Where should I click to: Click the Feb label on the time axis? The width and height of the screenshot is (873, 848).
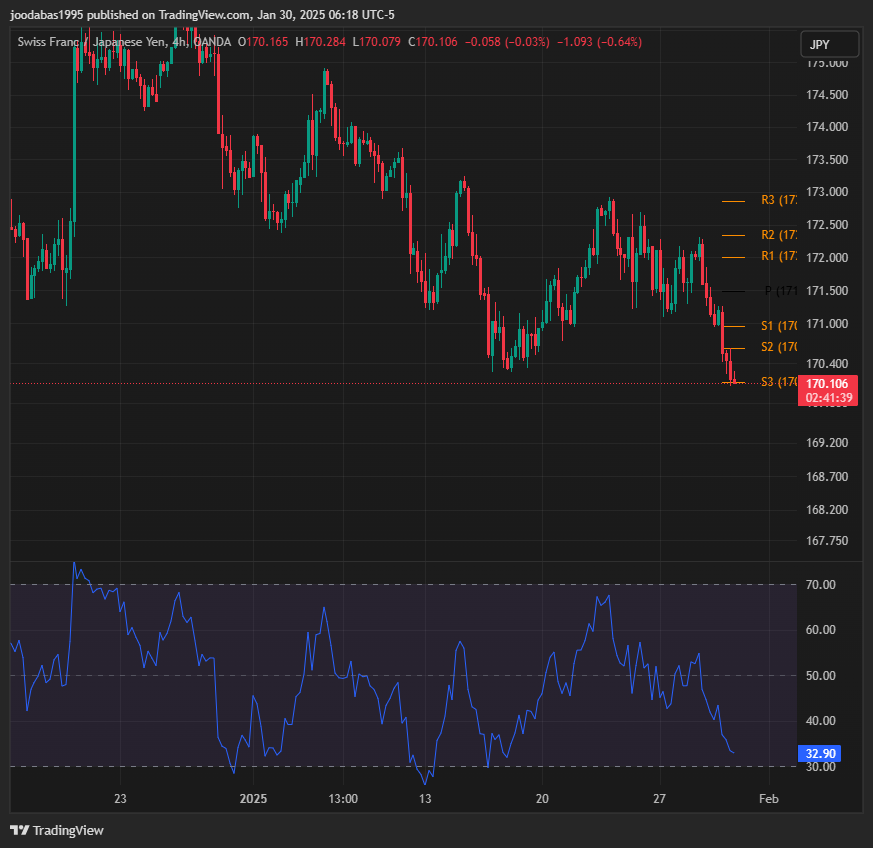[x=769, y=799]
